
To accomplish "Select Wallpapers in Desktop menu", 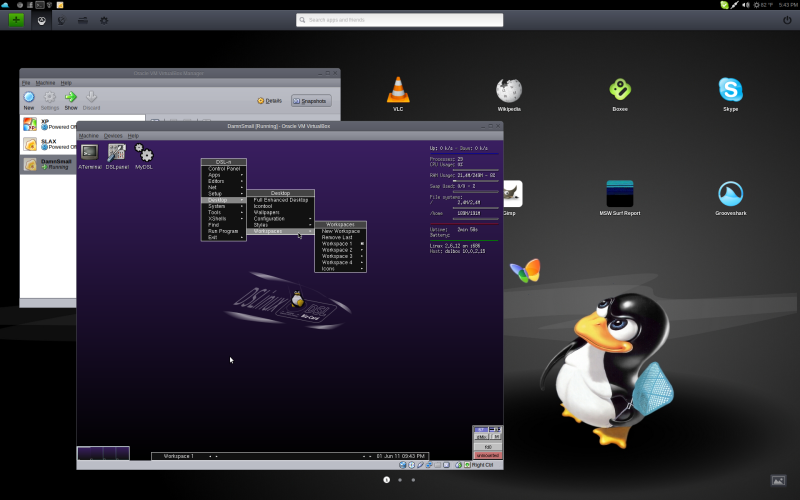I will pyautogui.click(x=281, y=212).
